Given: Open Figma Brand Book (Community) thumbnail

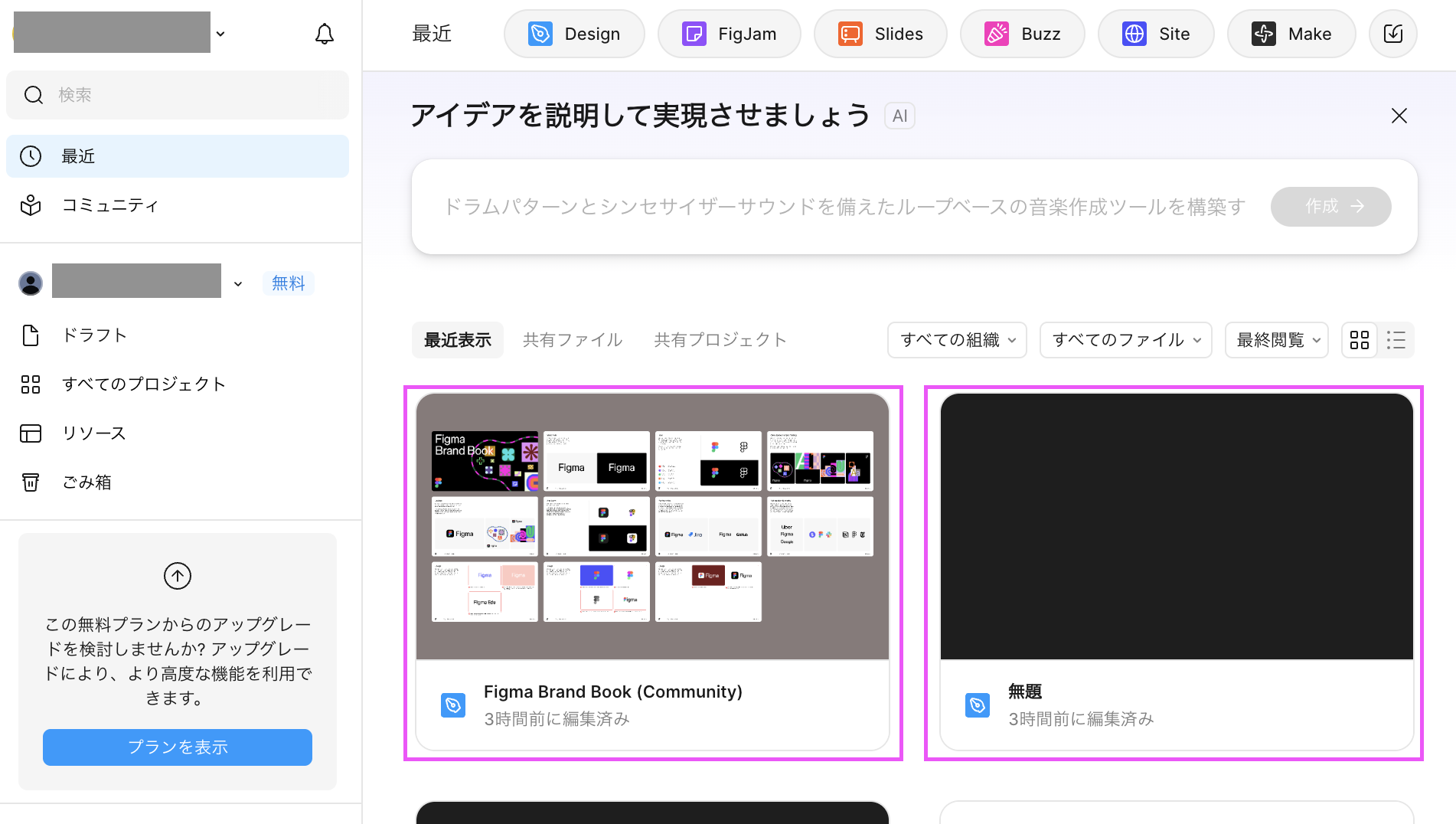Looking at the screenshot, I should (652, 527).
